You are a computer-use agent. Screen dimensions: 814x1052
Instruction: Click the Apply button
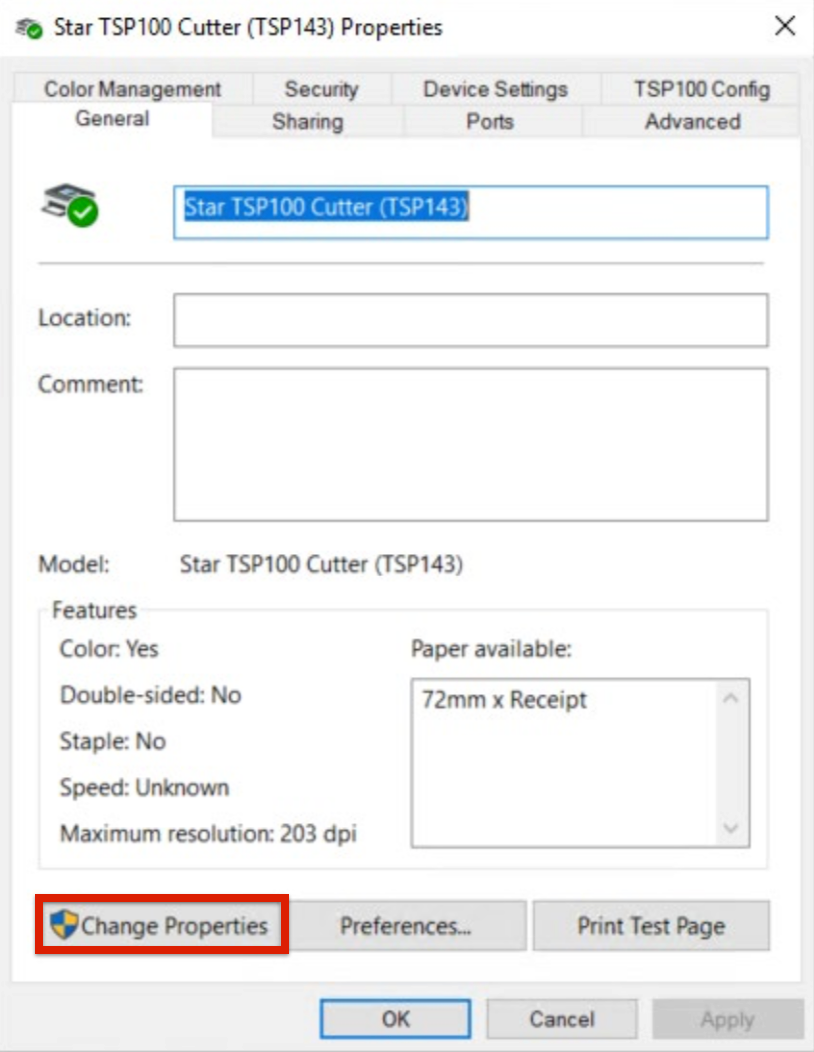728,1019
